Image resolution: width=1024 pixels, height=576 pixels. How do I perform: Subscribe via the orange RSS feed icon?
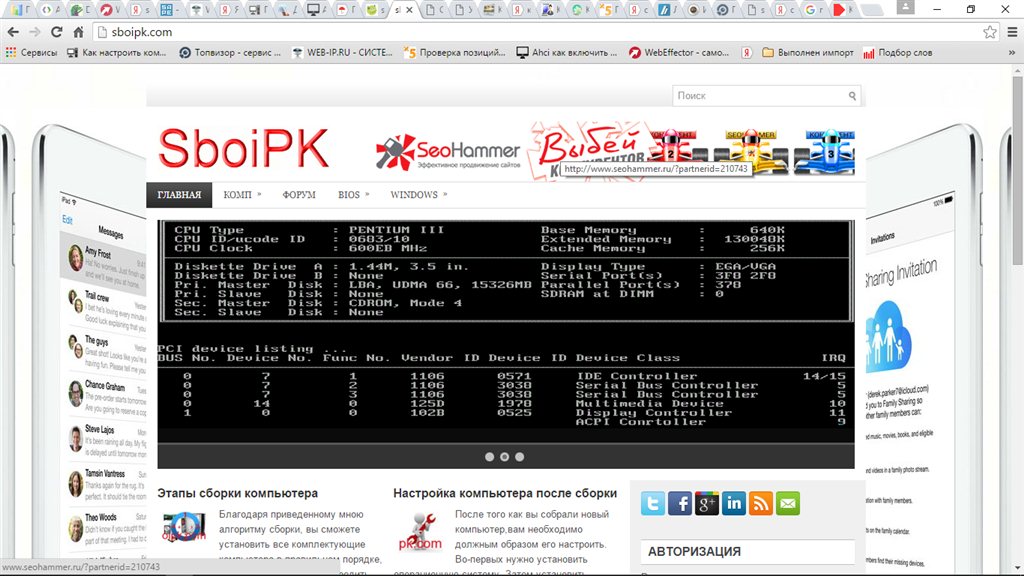[x=761, y=504]
